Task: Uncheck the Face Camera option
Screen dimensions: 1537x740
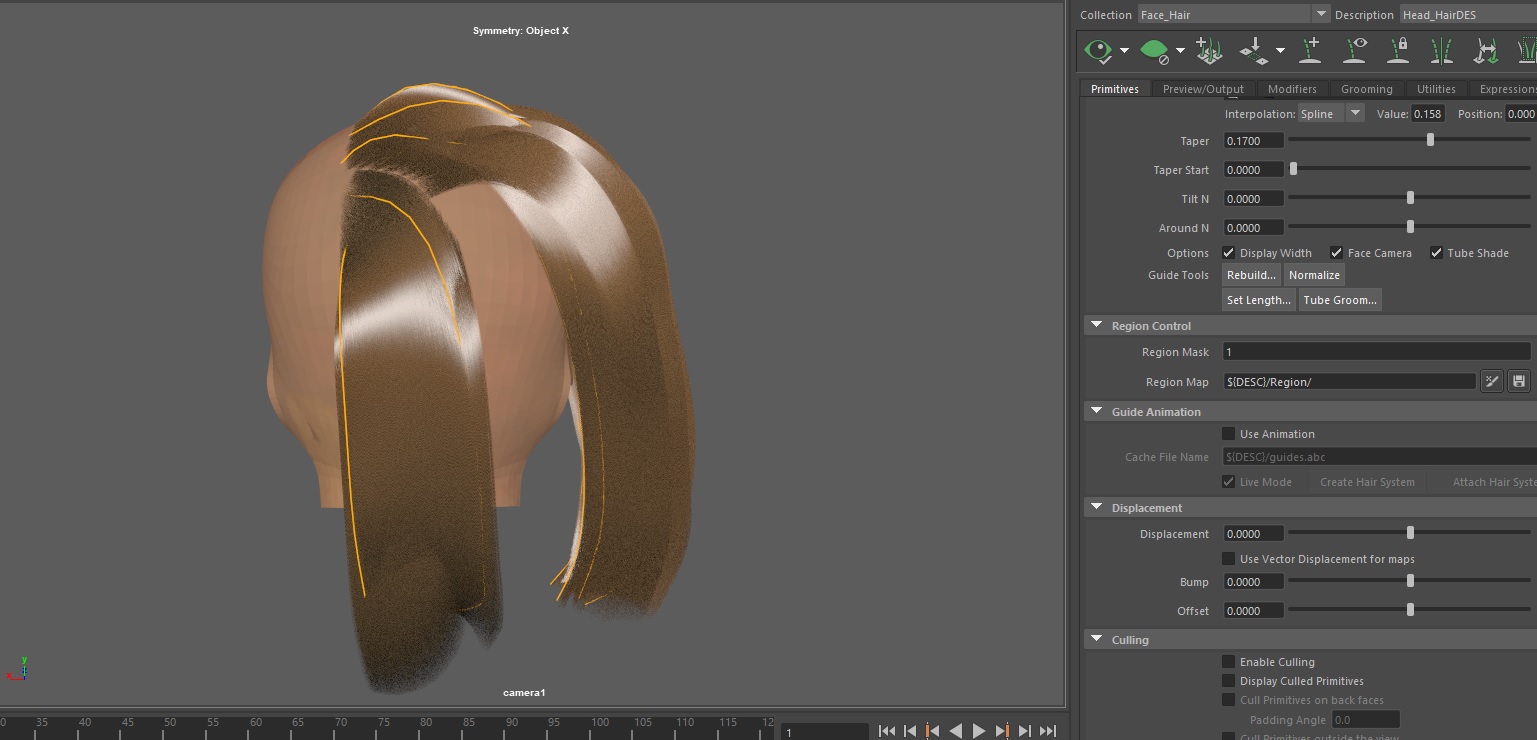Action: pyautogui.click(x=1337, y=252)
